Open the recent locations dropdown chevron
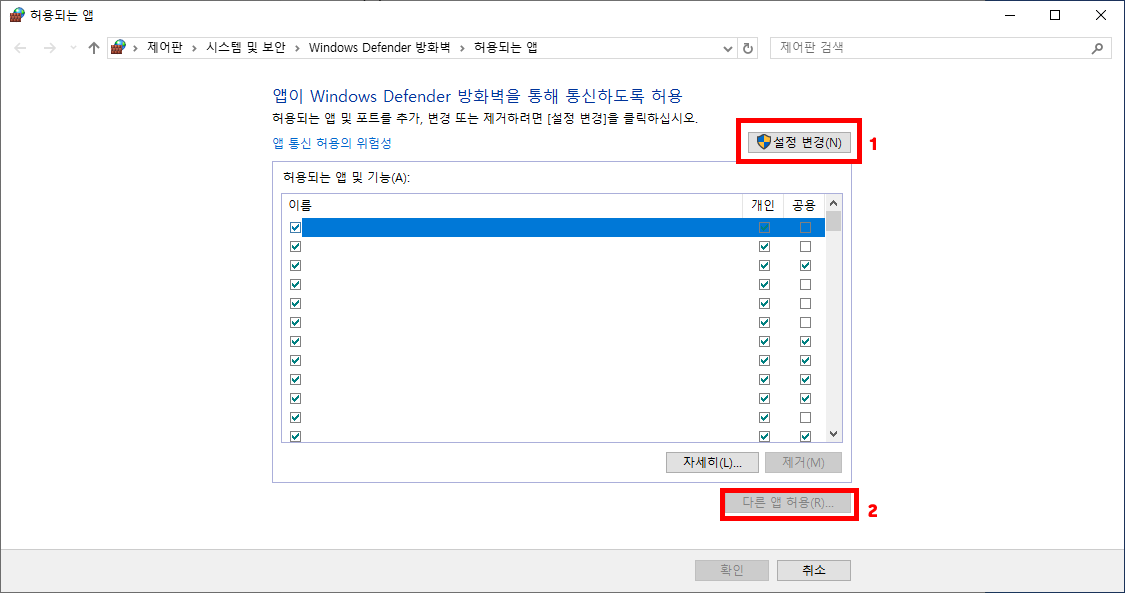The width and height of the screenshot is (1125, 593). 72,48
